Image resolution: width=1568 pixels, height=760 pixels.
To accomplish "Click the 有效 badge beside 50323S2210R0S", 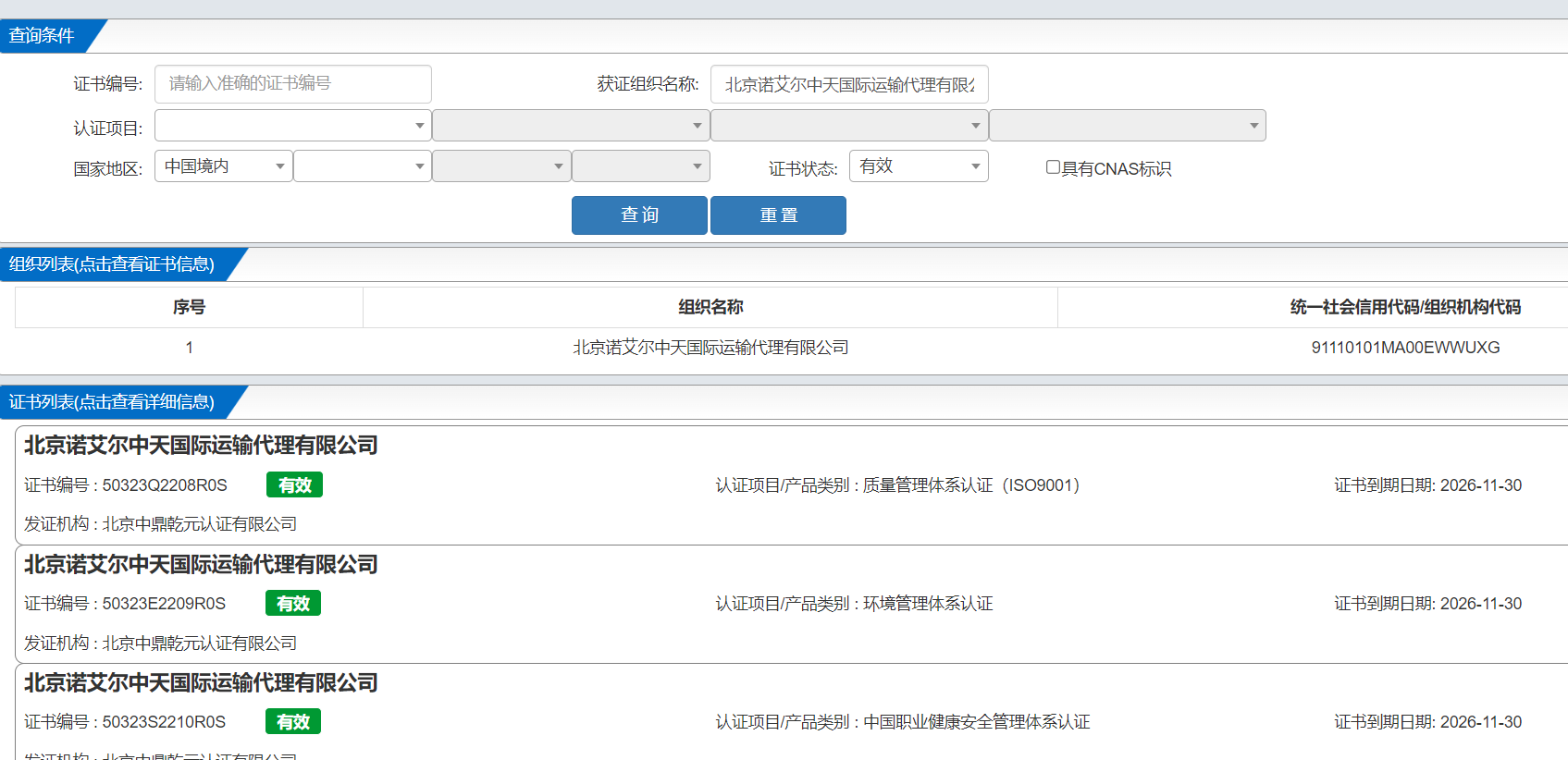I will pos(293,722).
